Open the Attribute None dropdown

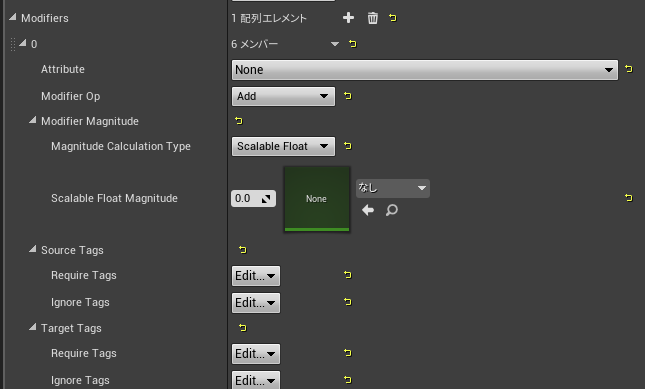tap(425, 70)
